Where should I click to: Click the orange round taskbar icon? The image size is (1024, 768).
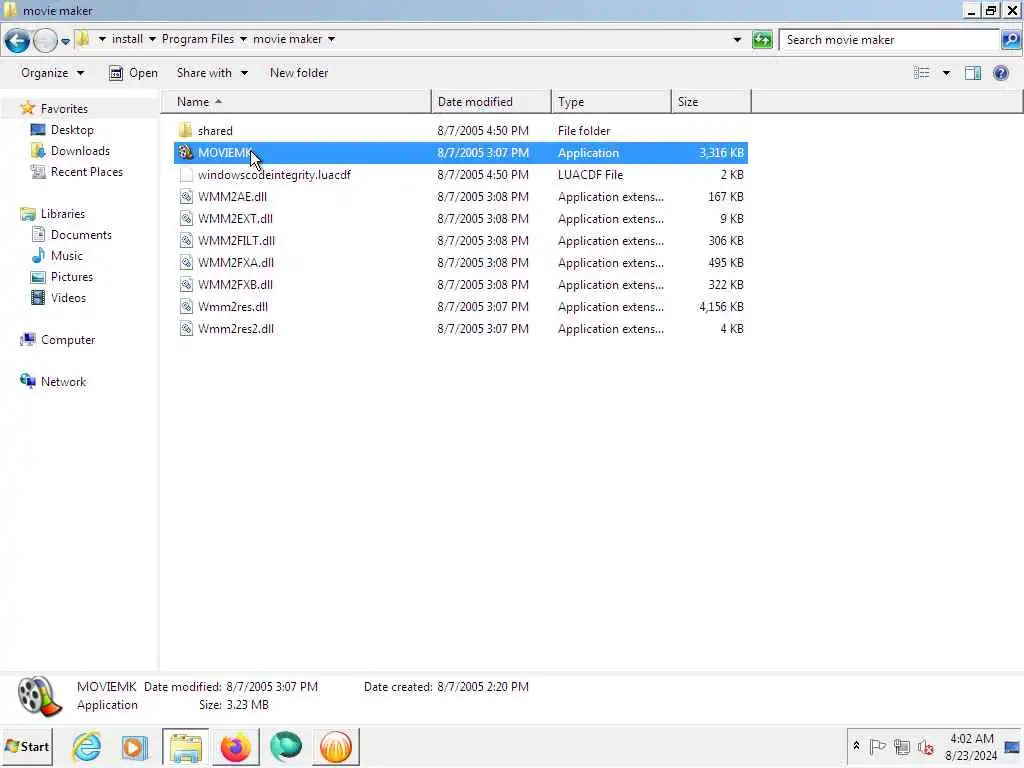[x=336, y=747]
